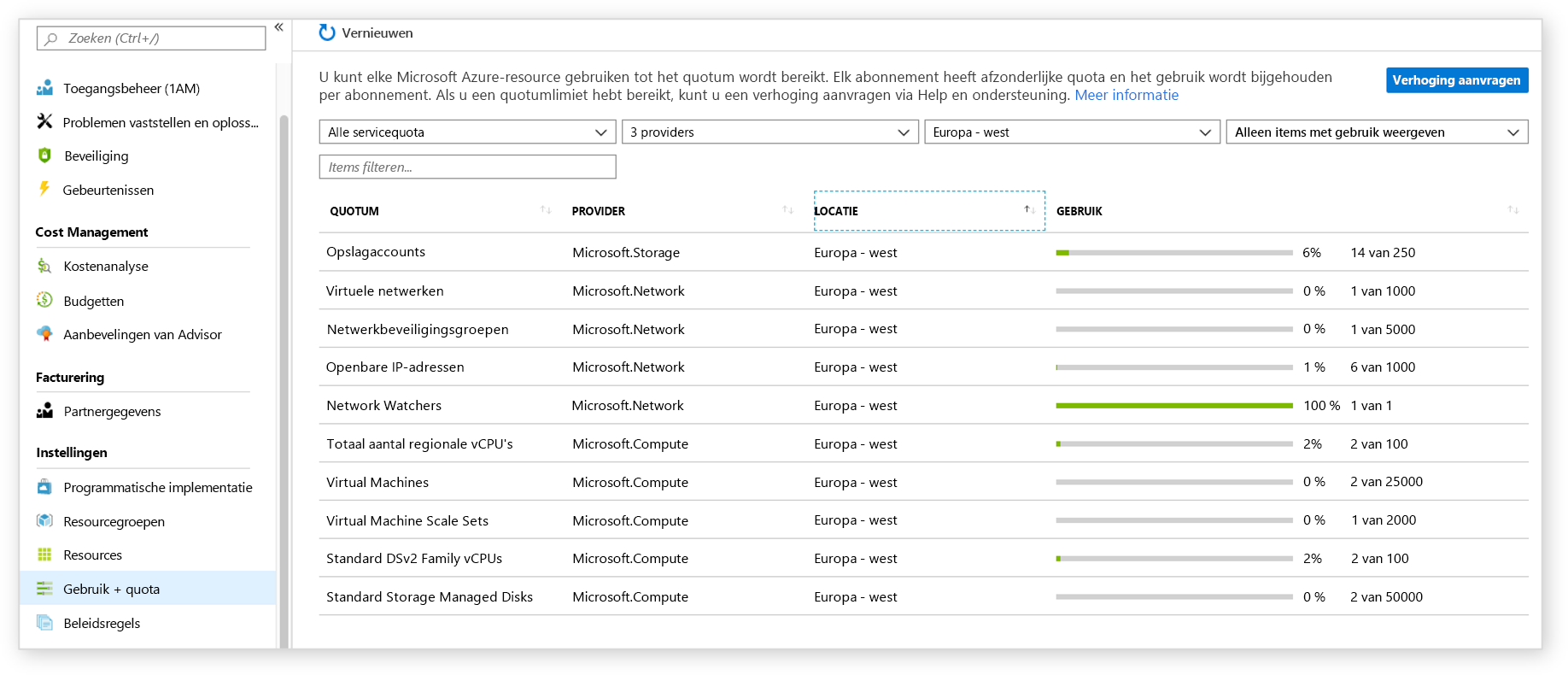
Task: Click the Gebruik + quota icon
Action: [x=44, y=589]
